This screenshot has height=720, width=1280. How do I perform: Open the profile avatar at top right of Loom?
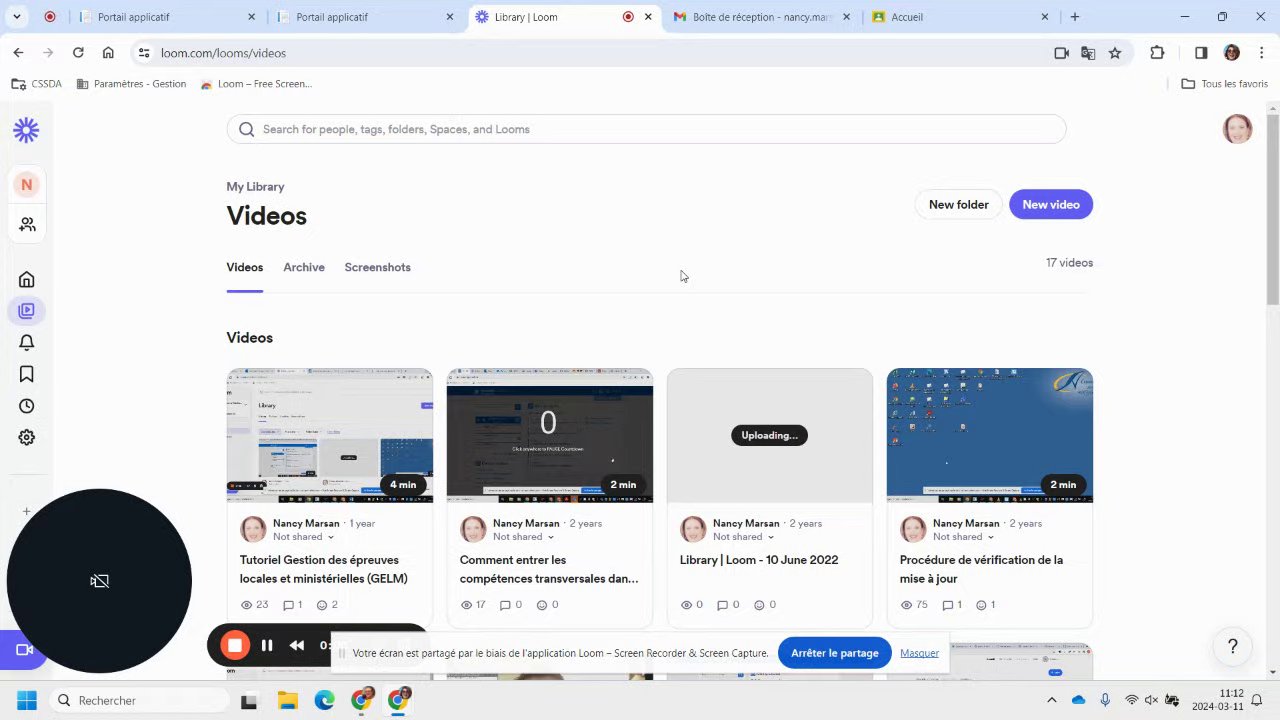pyautogui.click(x=1238, y=129)
